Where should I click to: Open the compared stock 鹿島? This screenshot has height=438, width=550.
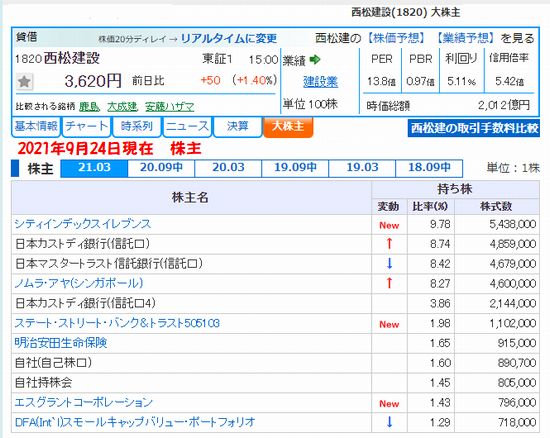tap(90, 106)
